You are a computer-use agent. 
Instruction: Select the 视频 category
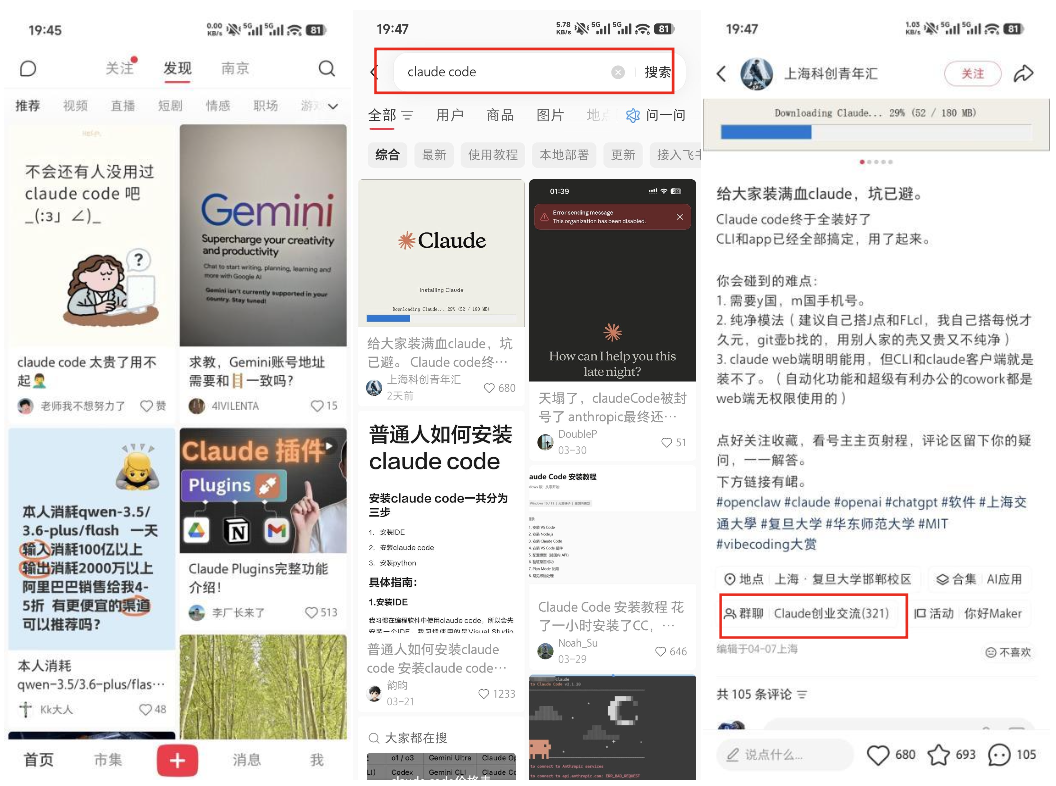[x=75, y=106]
